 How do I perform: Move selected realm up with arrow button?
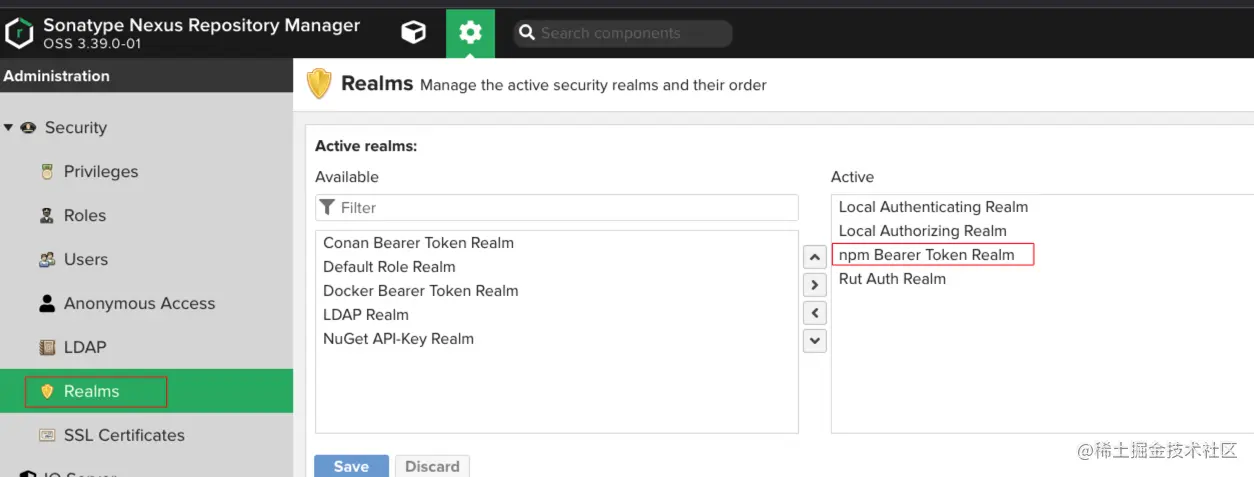[x=815, y=257]
